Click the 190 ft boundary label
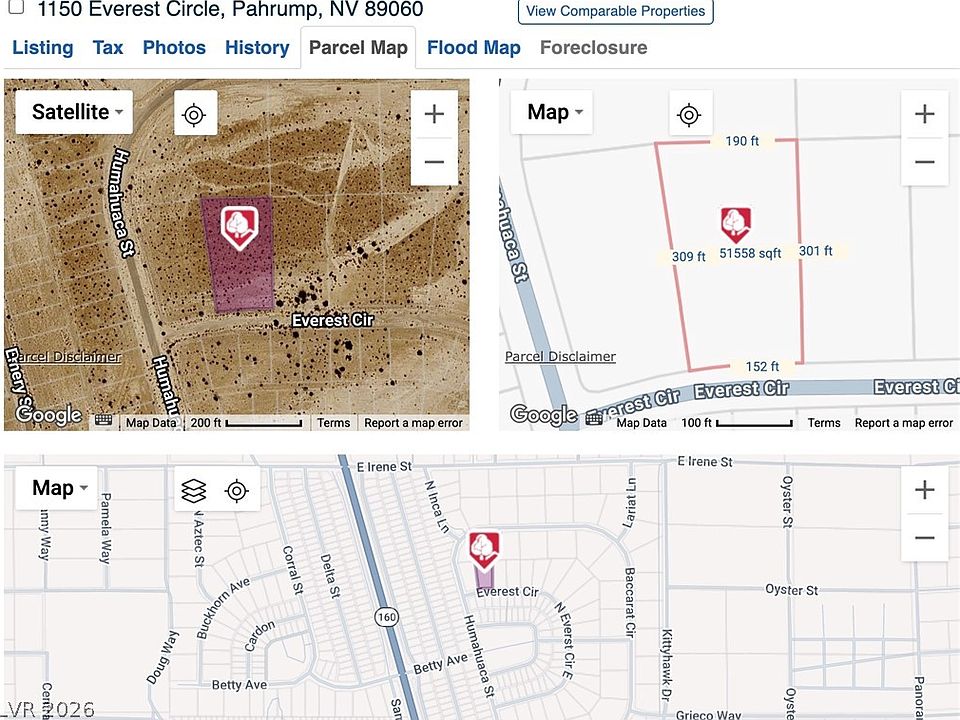 click(x=742, y=141)
